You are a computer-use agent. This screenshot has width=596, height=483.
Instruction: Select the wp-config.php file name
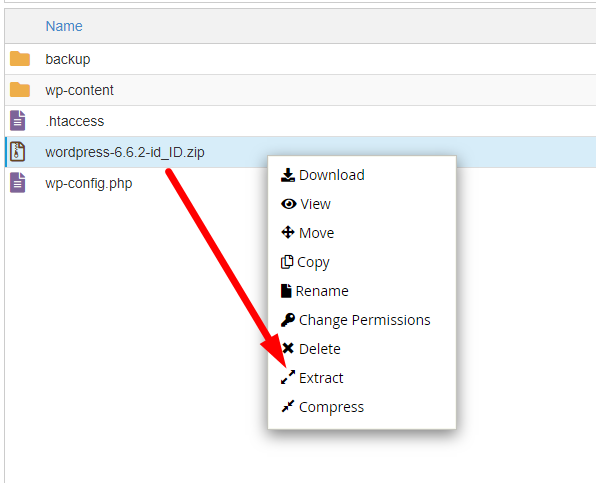[89, 184]
